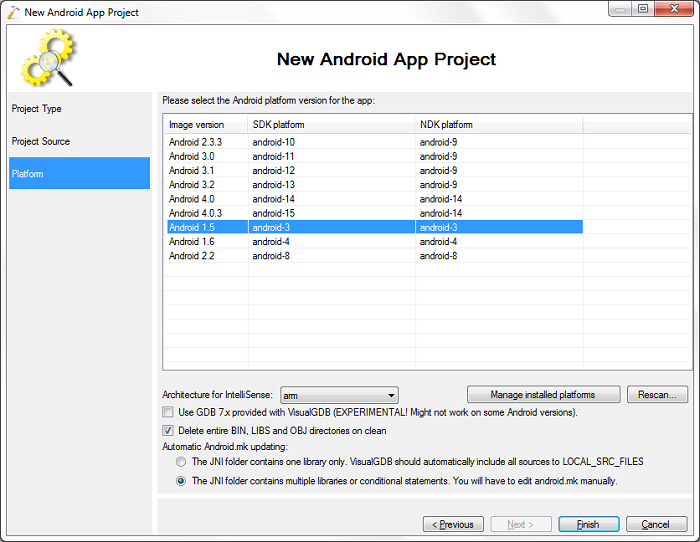This screenshot has height=542, width=700.
Task: Open the Architecture for IntelliSense dropdown
Action: (339, 395)
